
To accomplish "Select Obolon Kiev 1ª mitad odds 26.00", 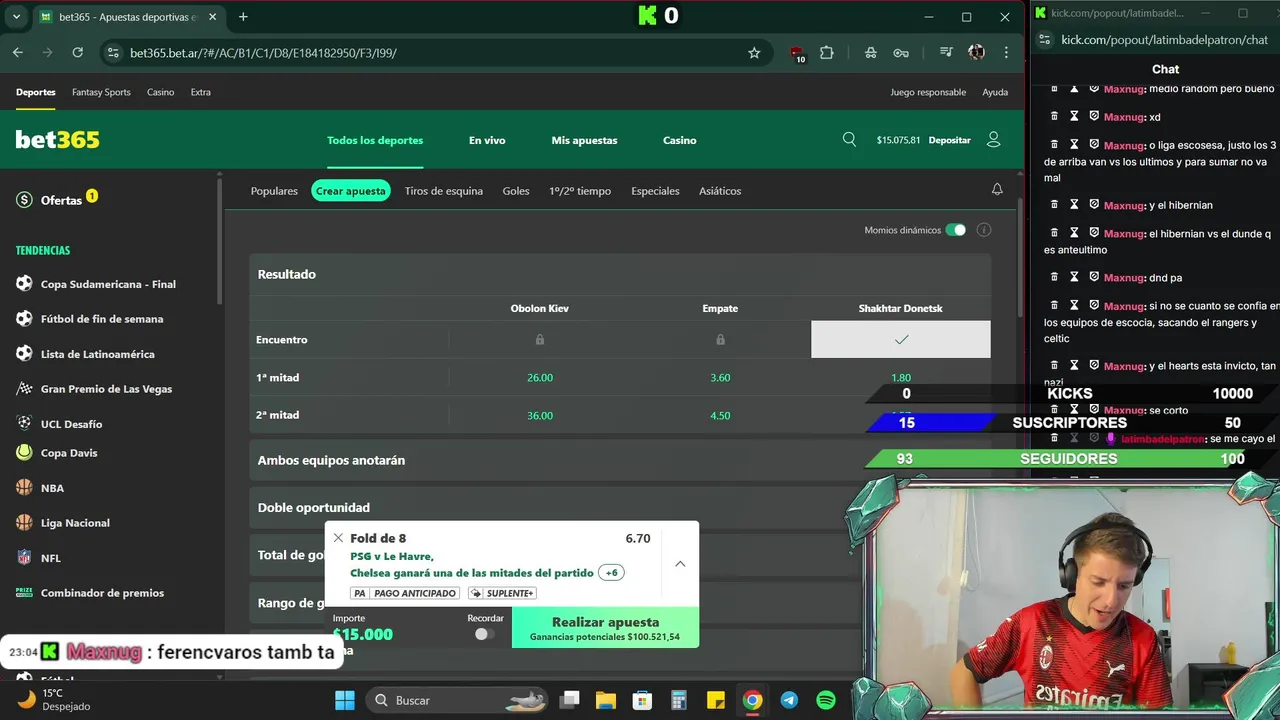I will [x=540, y=378].
